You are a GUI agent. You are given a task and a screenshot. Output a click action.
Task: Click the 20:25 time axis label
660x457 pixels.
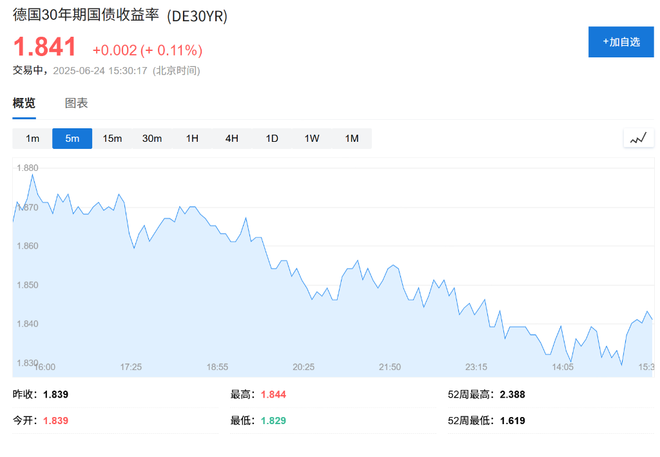coord(303,367)
